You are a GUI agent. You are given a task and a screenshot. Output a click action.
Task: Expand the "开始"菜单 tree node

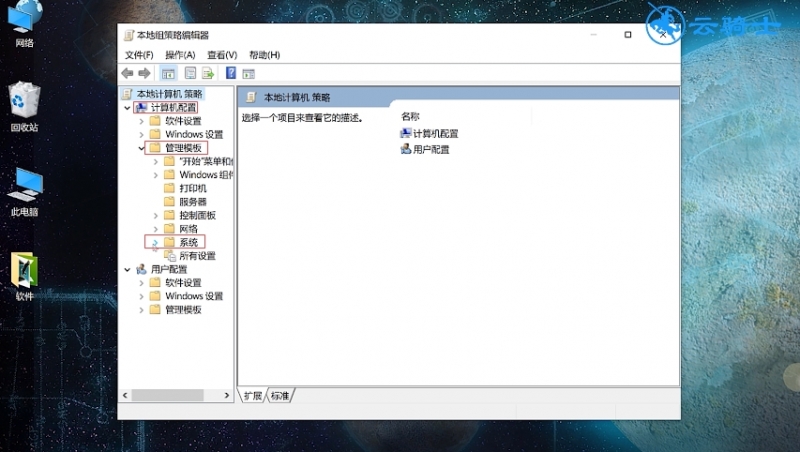pyautogui.click(x=156, y=162)
